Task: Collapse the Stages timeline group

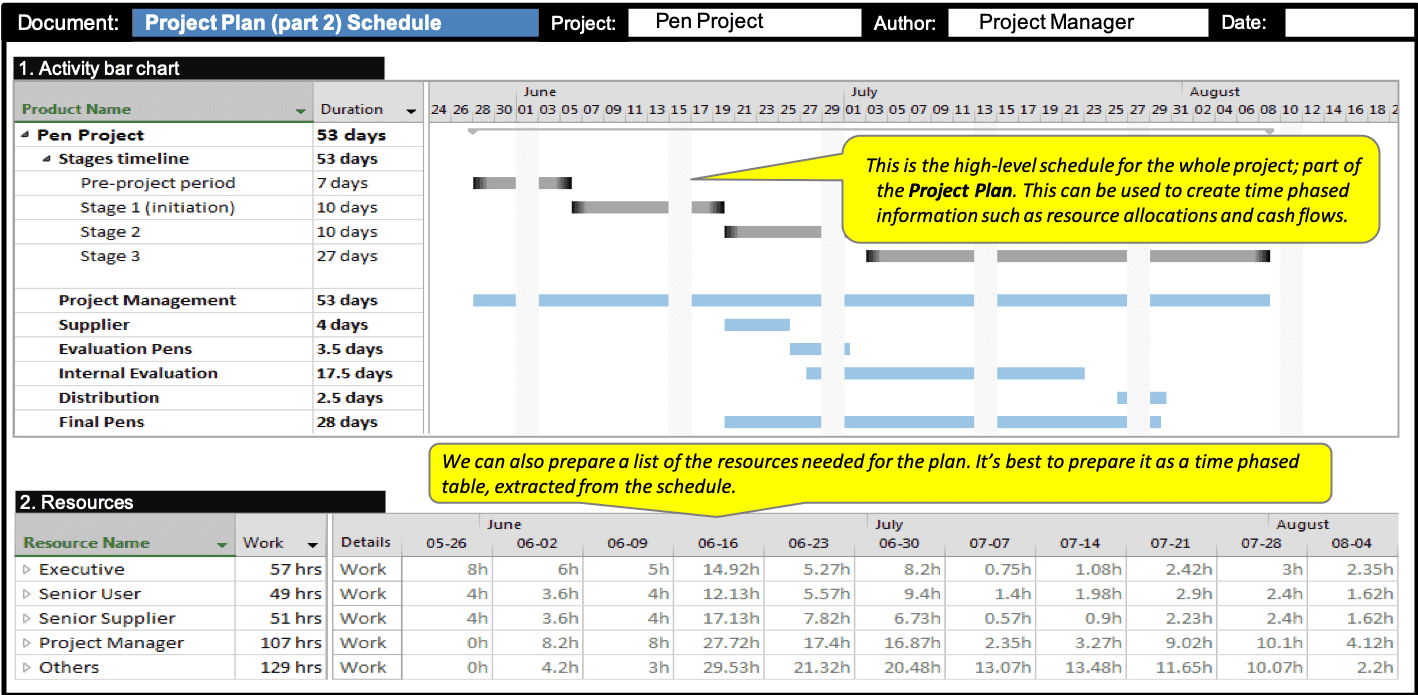Action: (x=44, y=158)
